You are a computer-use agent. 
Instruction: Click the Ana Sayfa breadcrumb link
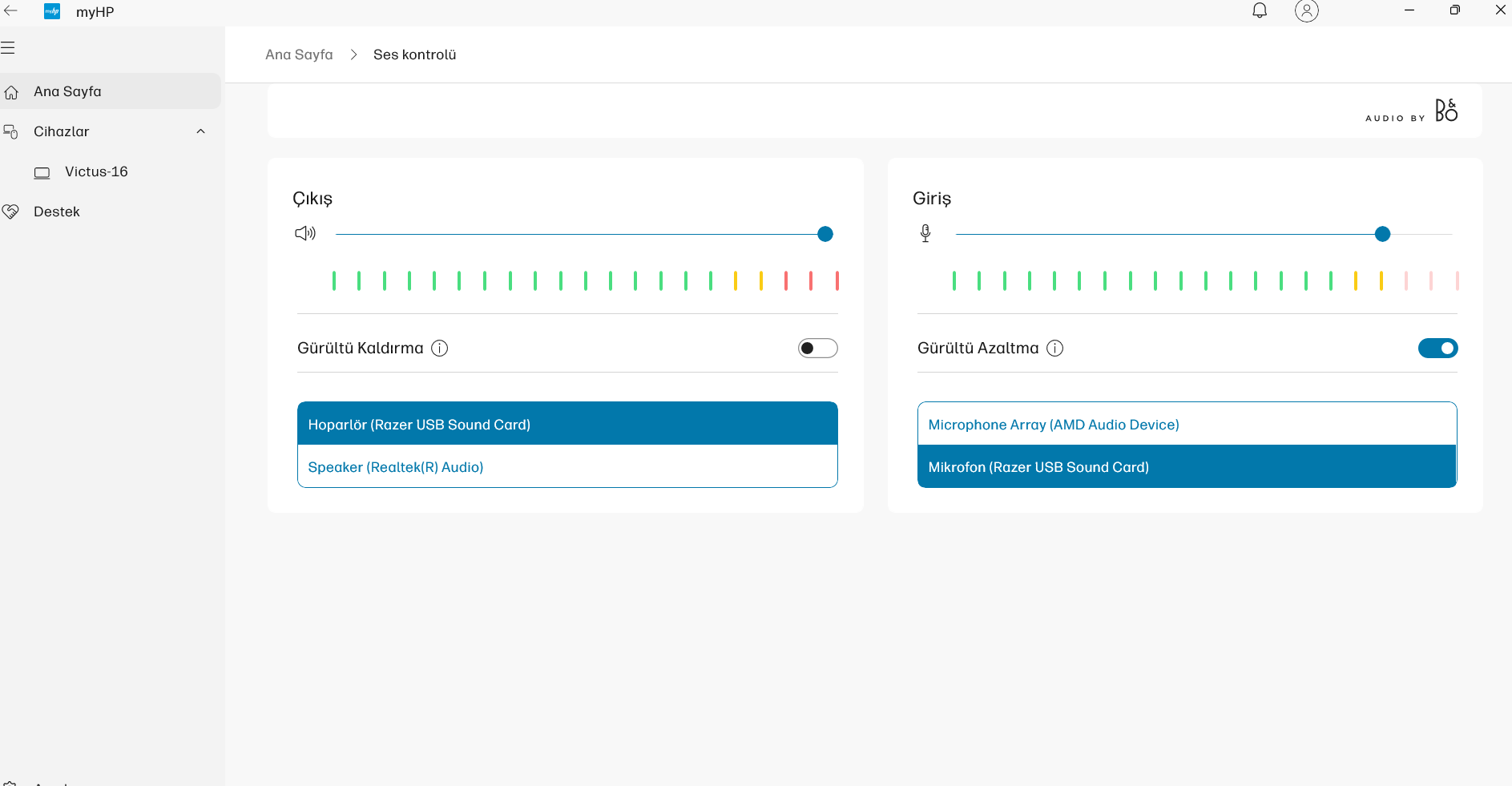coord(299,54)
